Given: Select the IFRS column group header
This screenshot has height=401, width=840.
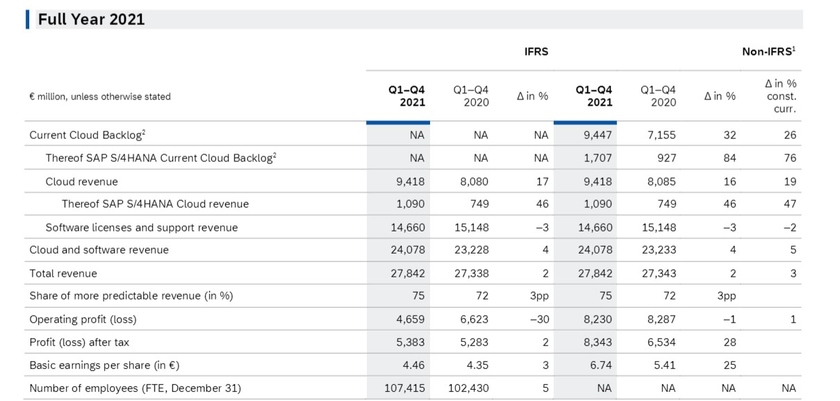Looking at the screenshot, I should pyautogui.click(x=536, y=50).
